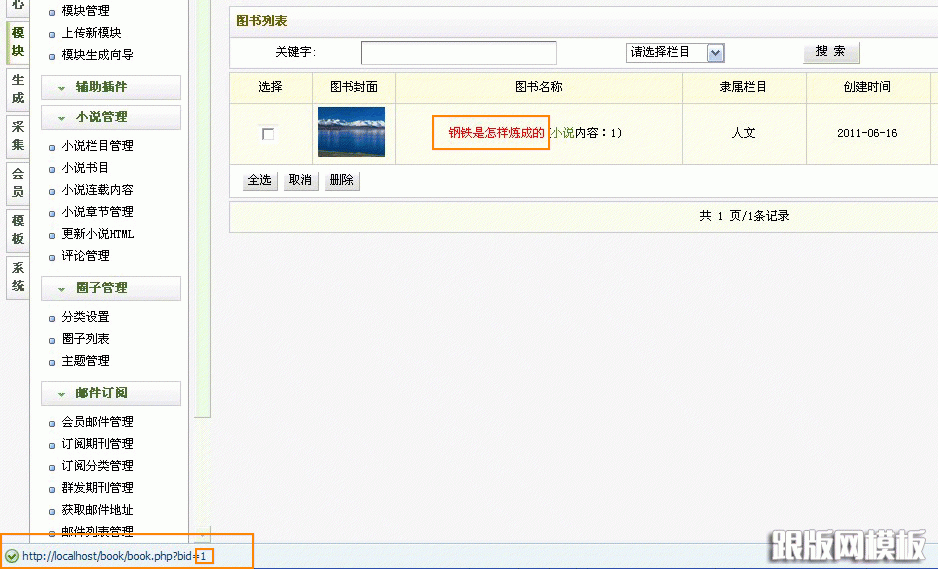Click the 全选 button
This screenshot has width=938, height=569.
(260, 181)
